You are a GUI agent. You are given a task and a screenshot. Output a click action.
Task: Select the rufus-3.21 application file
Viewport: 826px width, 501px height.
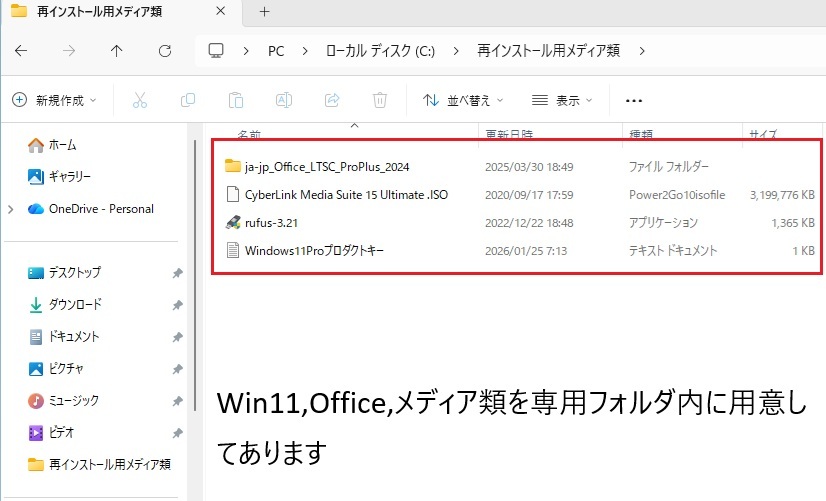(271, 223)
